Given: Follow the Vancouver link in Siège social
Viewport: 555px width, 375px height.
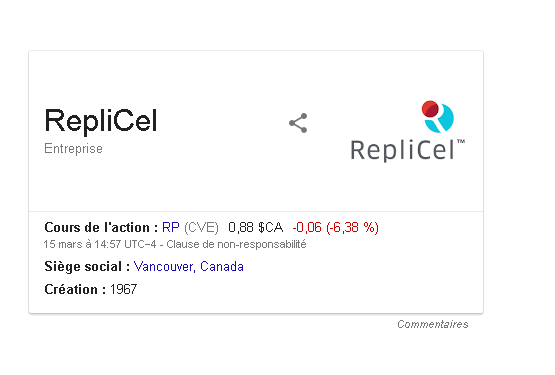Looking at the screenshot, I should click(164, 267).
